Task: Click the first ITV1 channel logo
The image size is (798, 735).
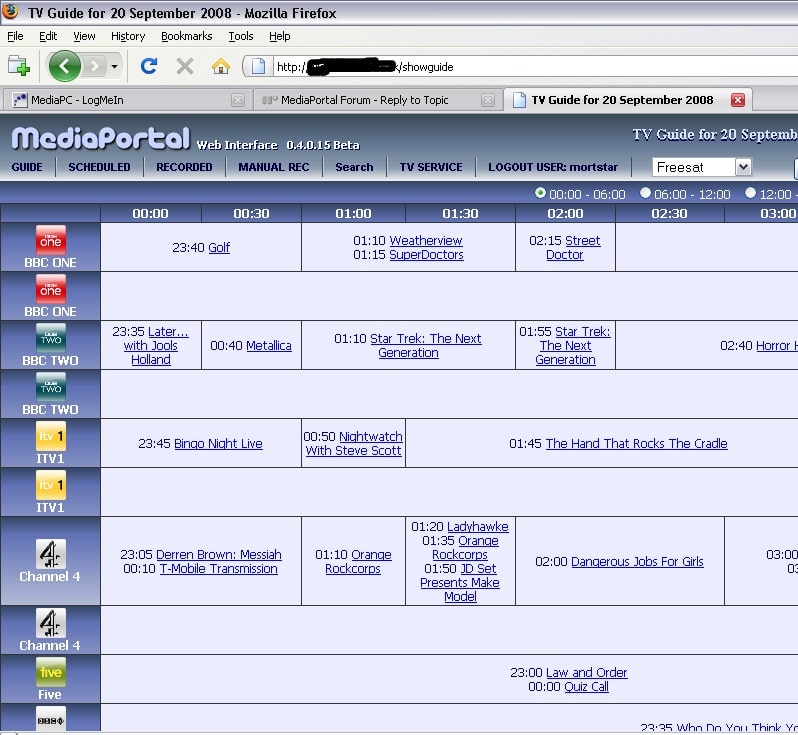Action: [x=50, y=436]
